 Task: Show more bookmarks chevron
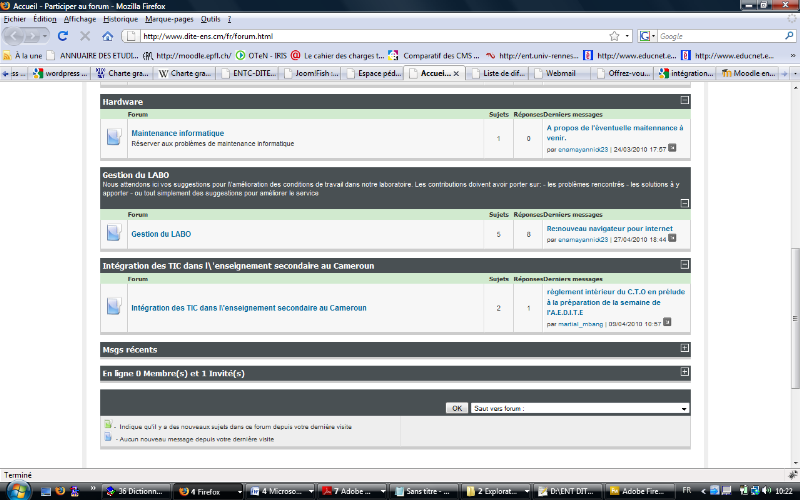(x=793, y=55)
